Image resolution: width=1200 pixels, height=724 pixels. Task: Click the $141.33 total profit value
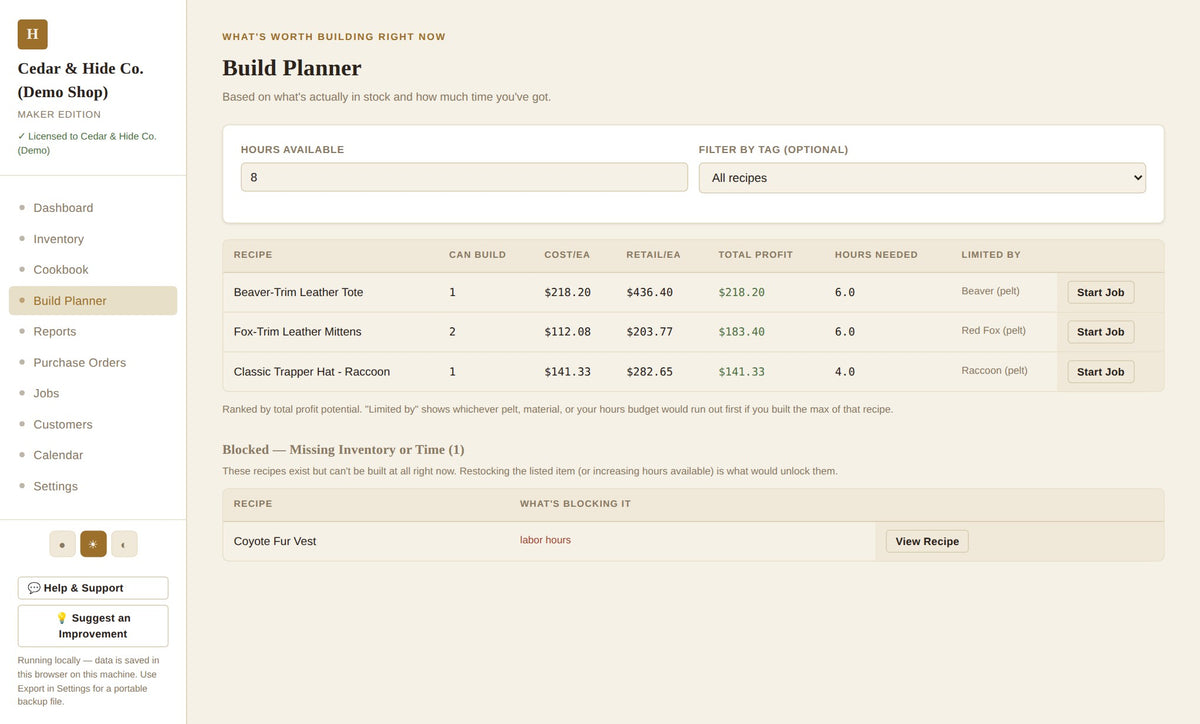(x=741, y=372)
